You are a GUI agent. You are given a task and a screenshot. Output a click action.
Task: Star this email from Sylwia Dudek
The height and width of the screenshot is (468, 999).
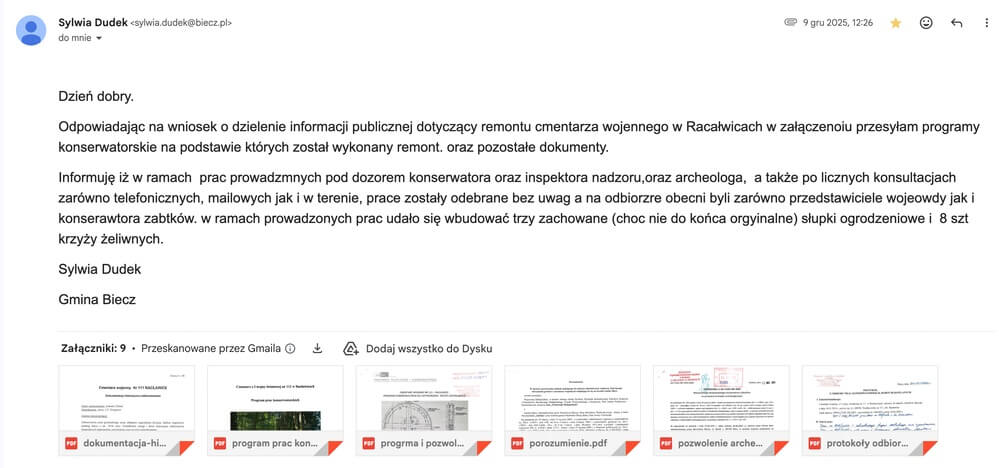[895, 22]
